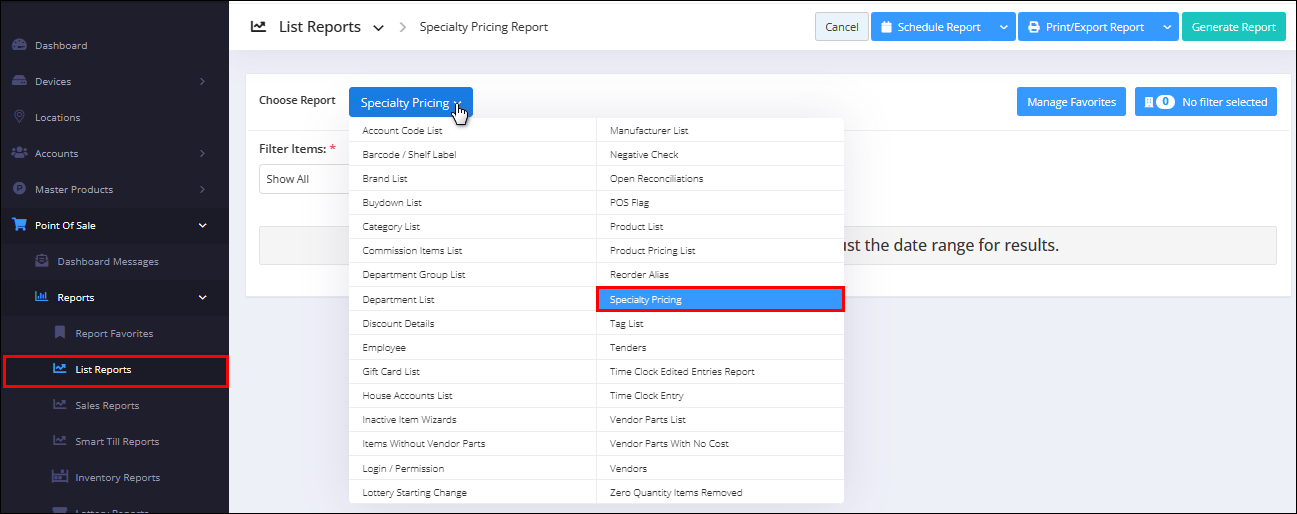Screen dimensions: 1297x514
Task: Click the Dashboard gauge icon in sidebar
Action: point(19,45)
